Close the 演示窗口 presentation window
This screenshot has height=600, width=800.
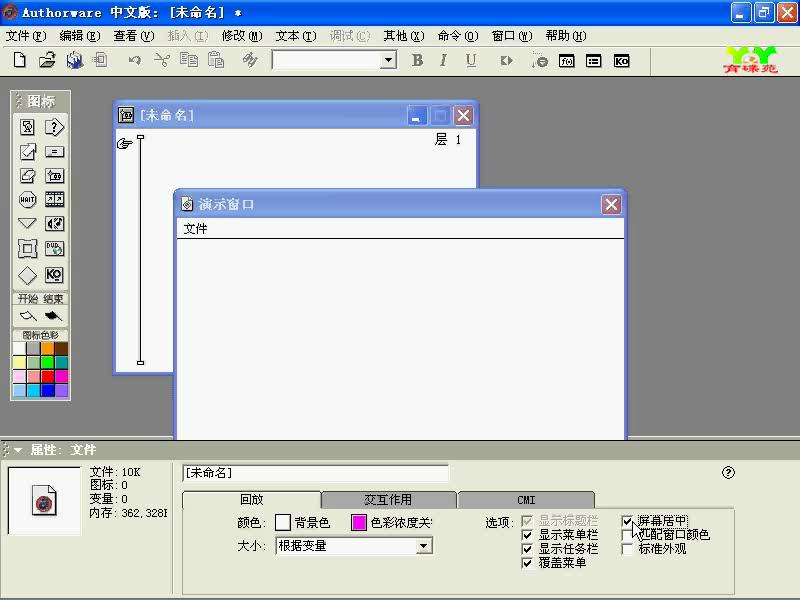coord(611,205)
